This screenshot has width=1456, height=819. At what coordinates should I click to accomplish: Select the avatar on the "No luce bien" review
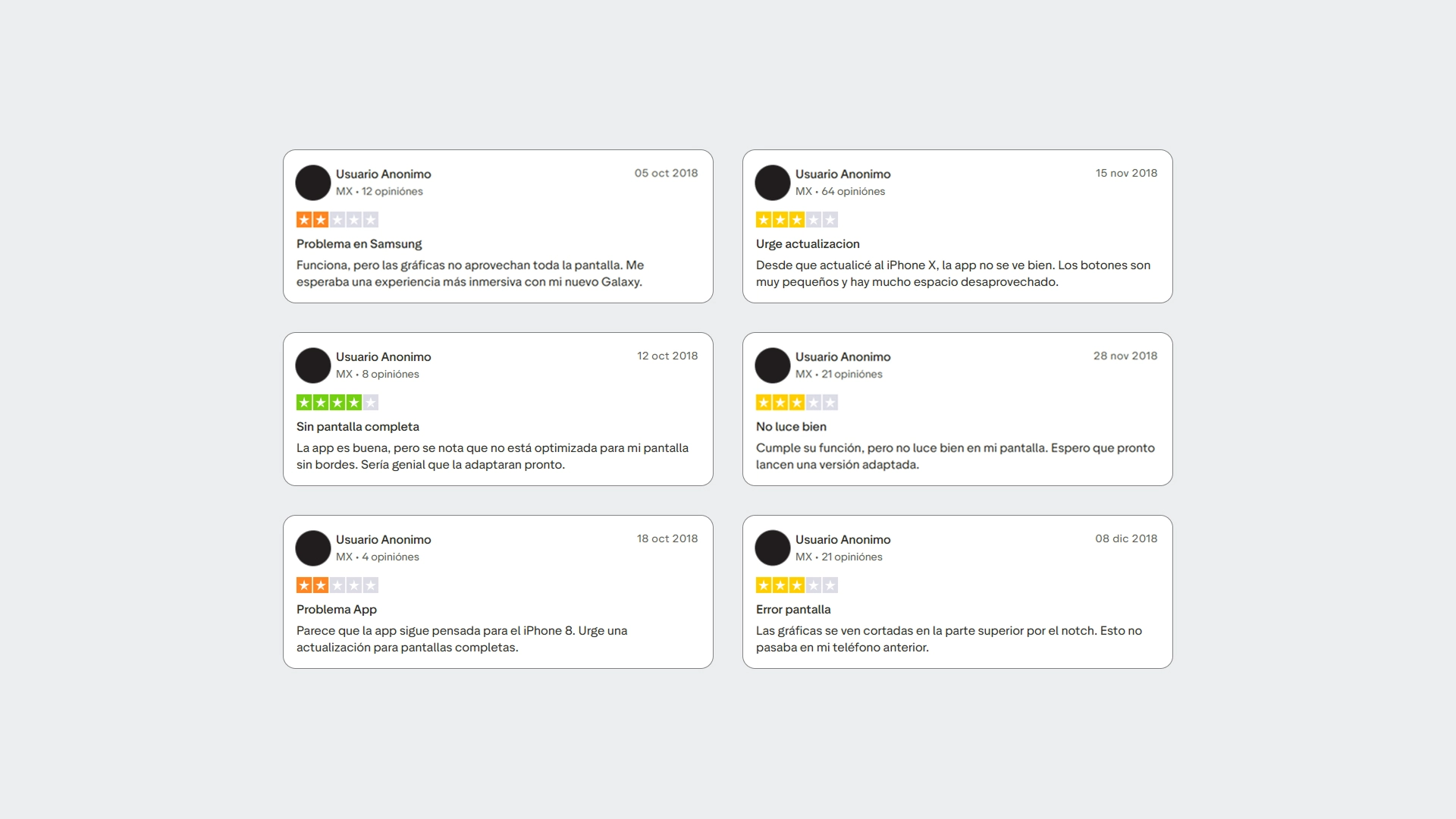(x=772, y=366)
